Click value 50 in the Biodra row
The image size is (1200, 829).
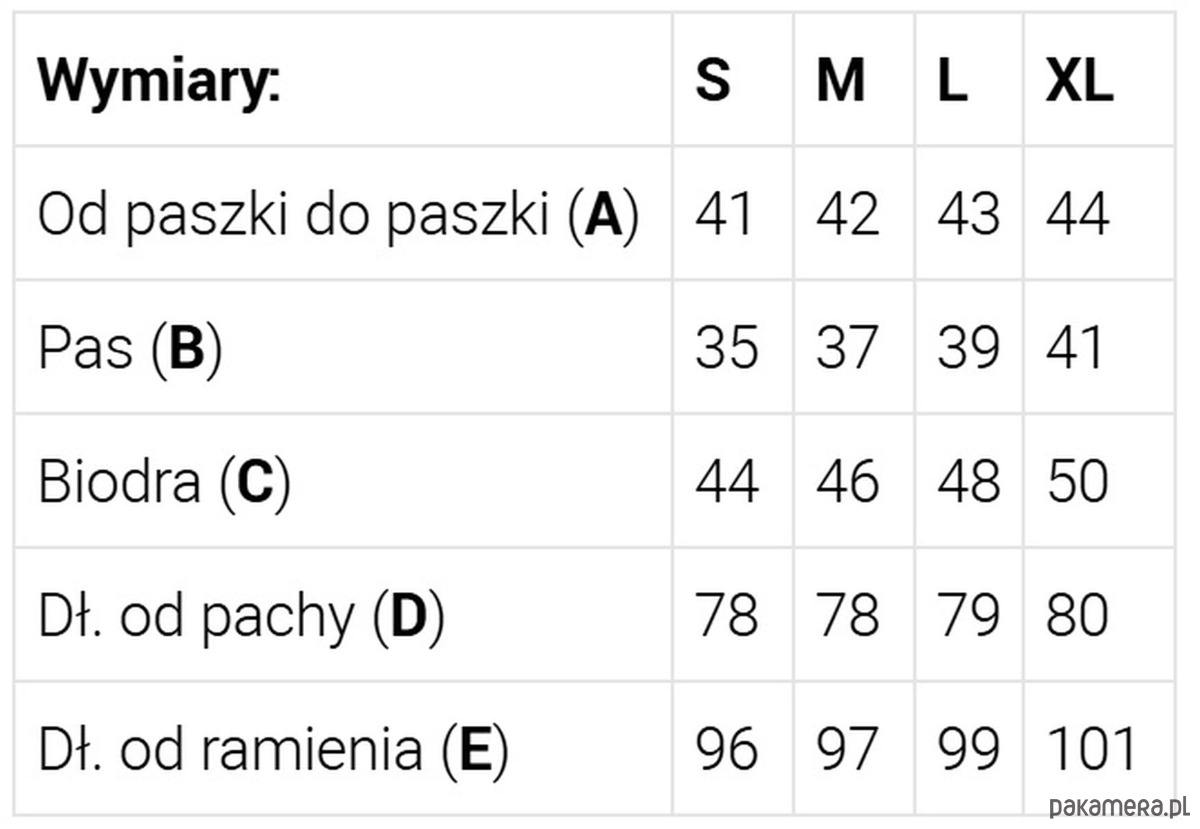[1078, 482]
